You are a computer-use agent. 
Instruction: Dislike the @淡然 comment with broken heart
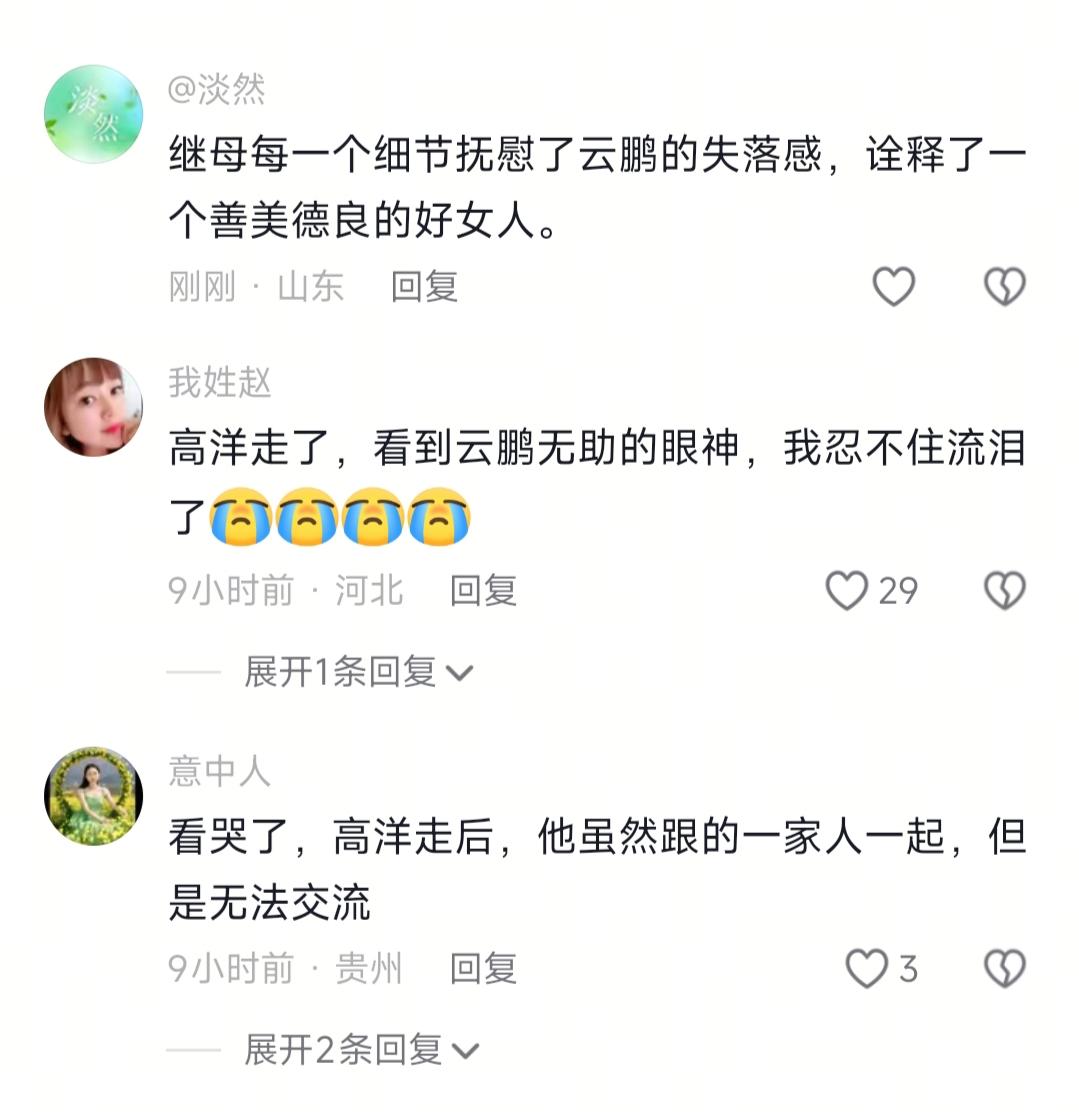[x=1005, y=287]
